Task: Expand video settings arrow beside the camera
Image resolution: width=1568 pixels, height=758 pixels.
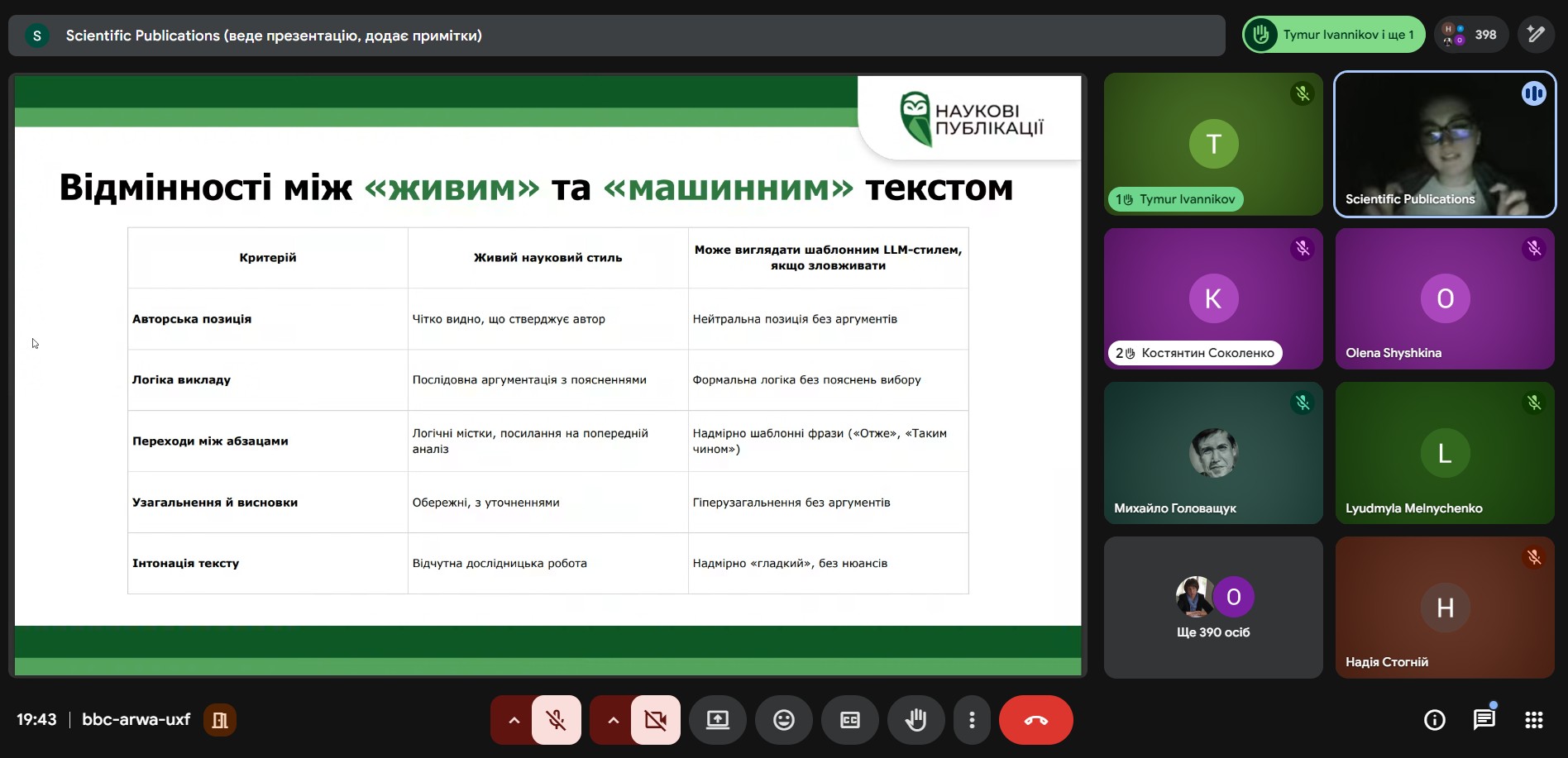Action: (x=613, y=720)
